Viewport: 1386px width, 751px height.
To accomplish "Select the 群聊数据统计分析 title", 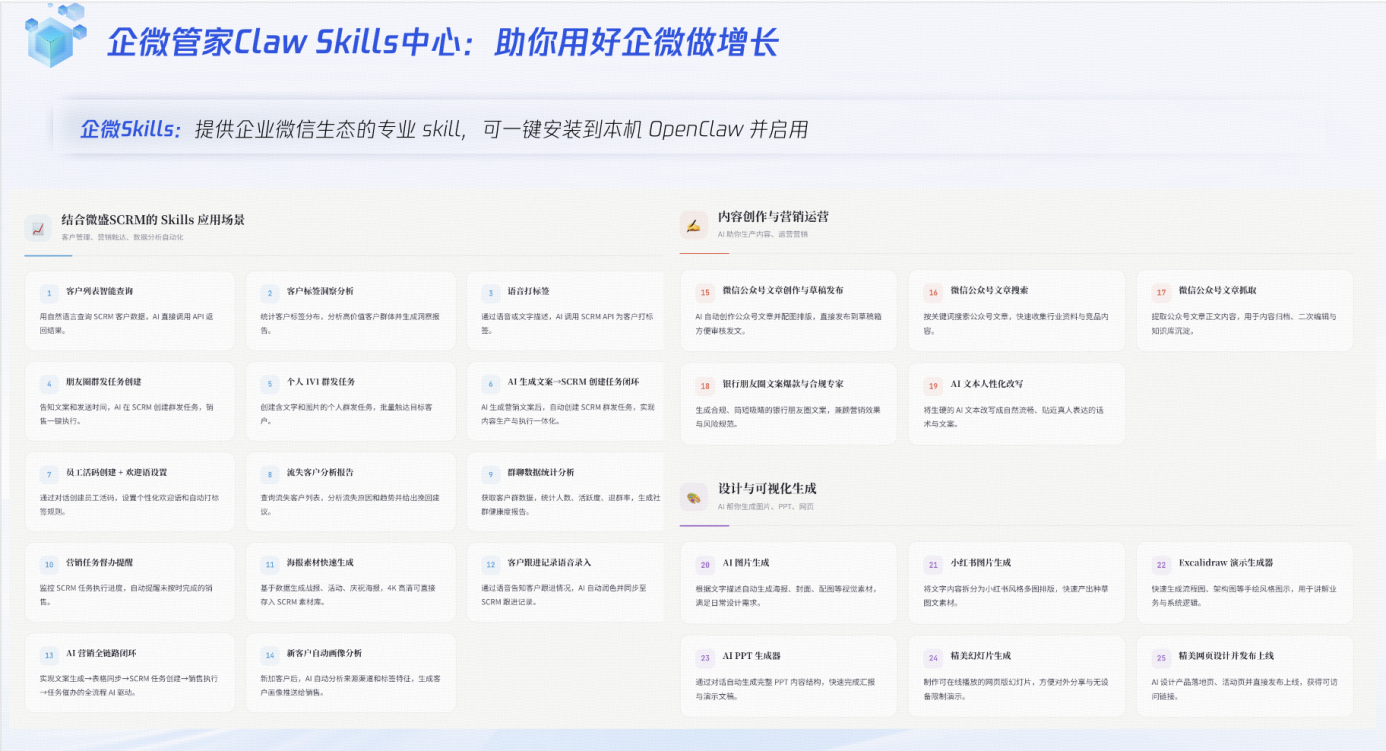I will tap(541, 472).
